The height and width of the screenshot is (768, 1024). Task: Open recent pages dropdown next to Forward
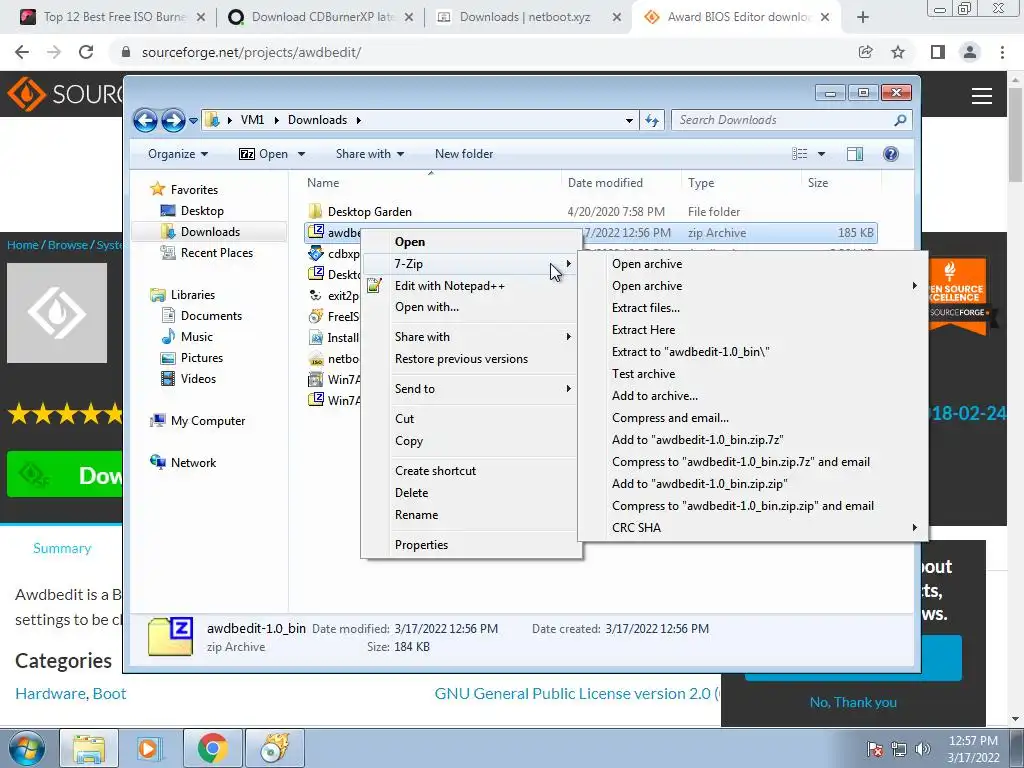point(193,121)
